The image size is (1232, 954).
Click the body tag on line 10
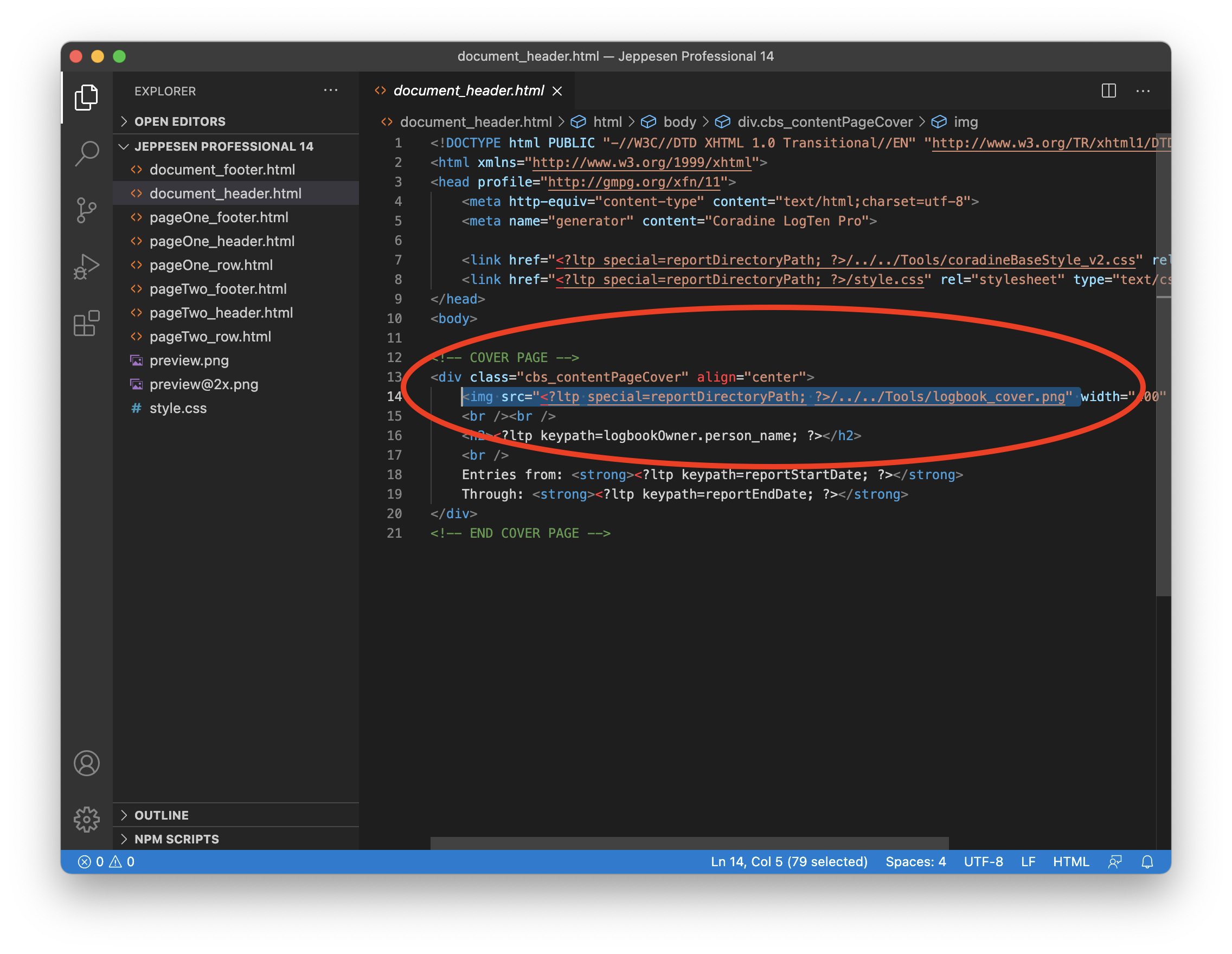coord(453,319)
